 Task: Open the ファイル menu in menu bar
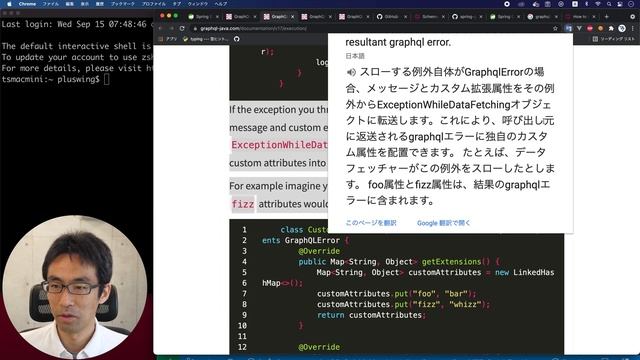point(51,4)
